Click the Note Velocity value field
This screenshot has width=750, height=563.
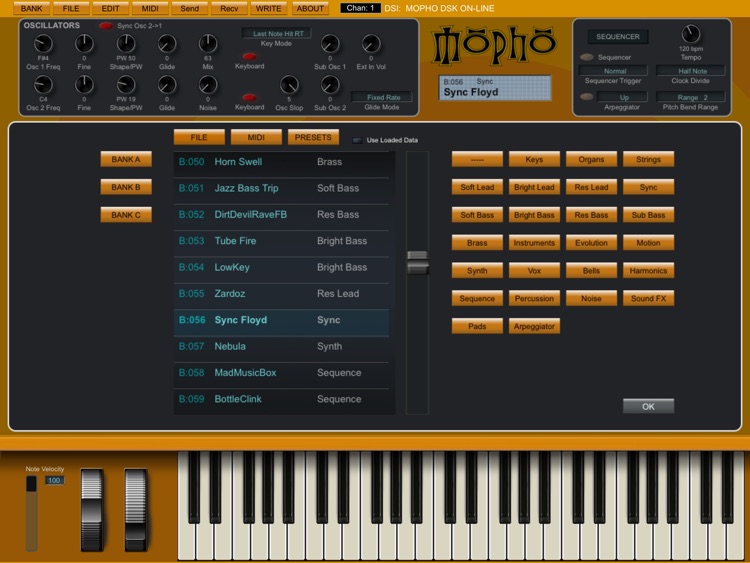point(54,480)
